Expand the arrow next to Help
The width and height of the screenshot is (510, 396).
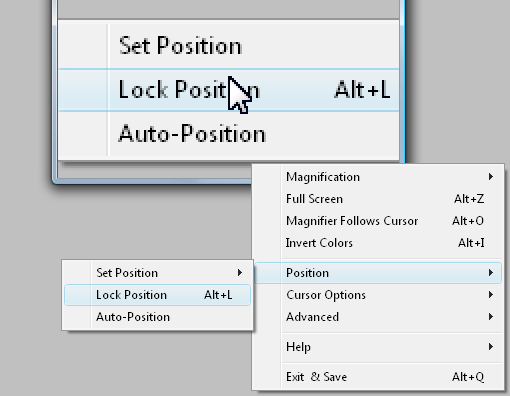(491, 347)
